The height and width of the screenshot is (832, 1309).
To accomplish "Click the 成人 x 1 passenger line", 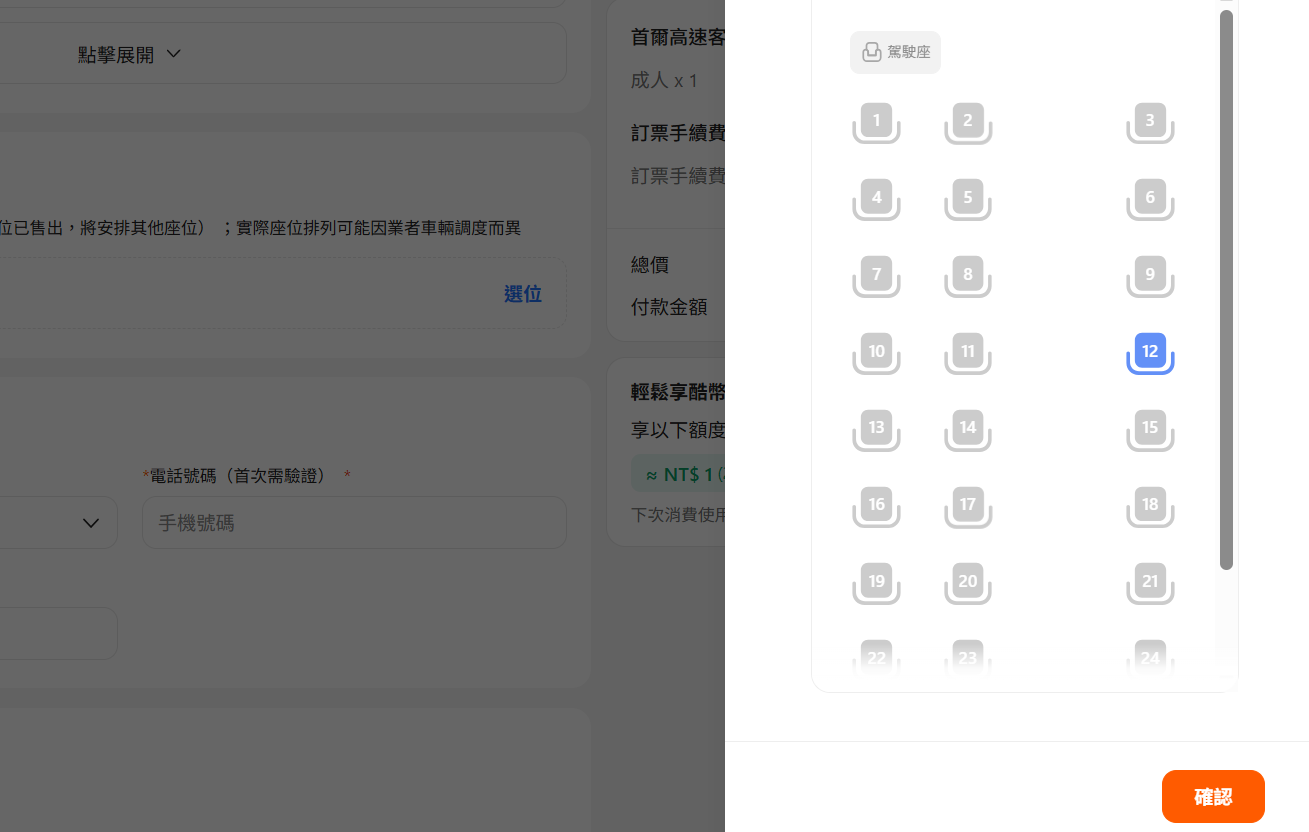I will [x=664, y=80].
